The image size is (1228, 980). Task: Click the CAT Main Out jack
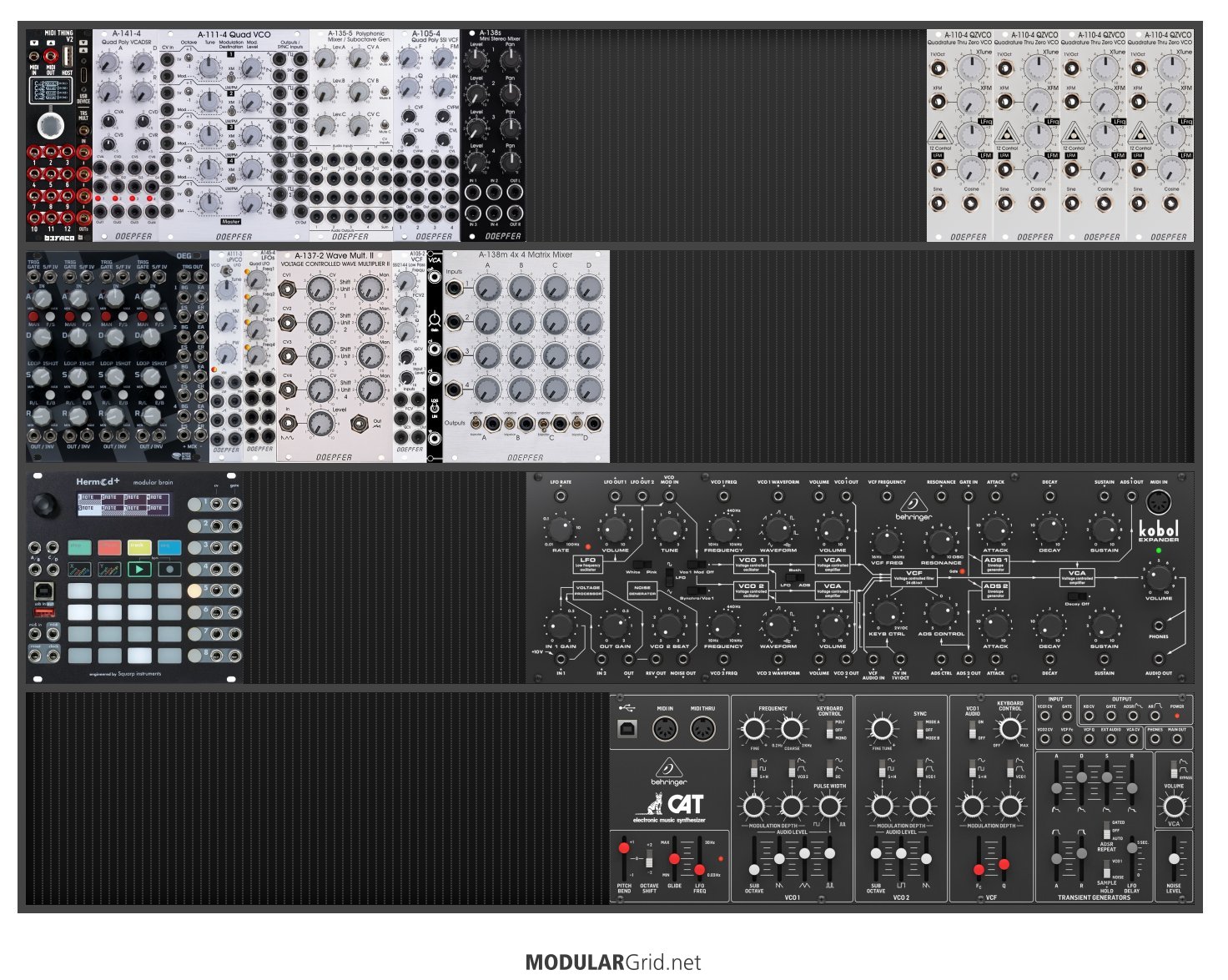click(x=1177, y=739)
